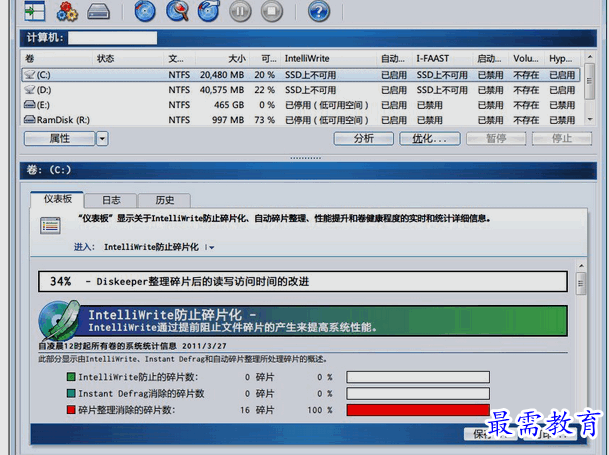Click the disc with arrow optimize icon
The height and width of the screenshot is (455, 609).
pos(209,10)
